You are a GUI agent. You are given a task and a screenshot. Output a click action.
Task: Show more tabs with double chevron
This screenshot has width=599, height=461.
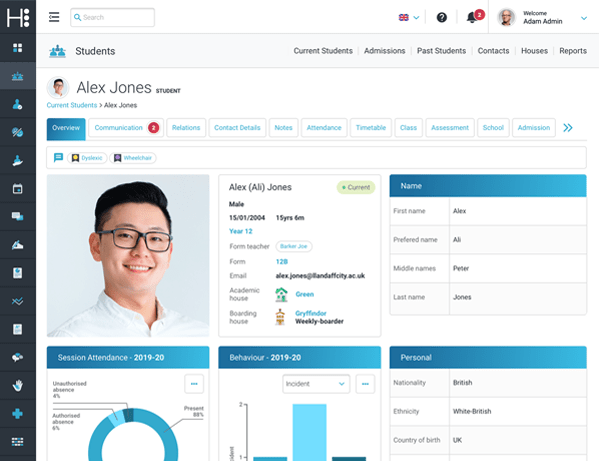[x=568, y=128]
